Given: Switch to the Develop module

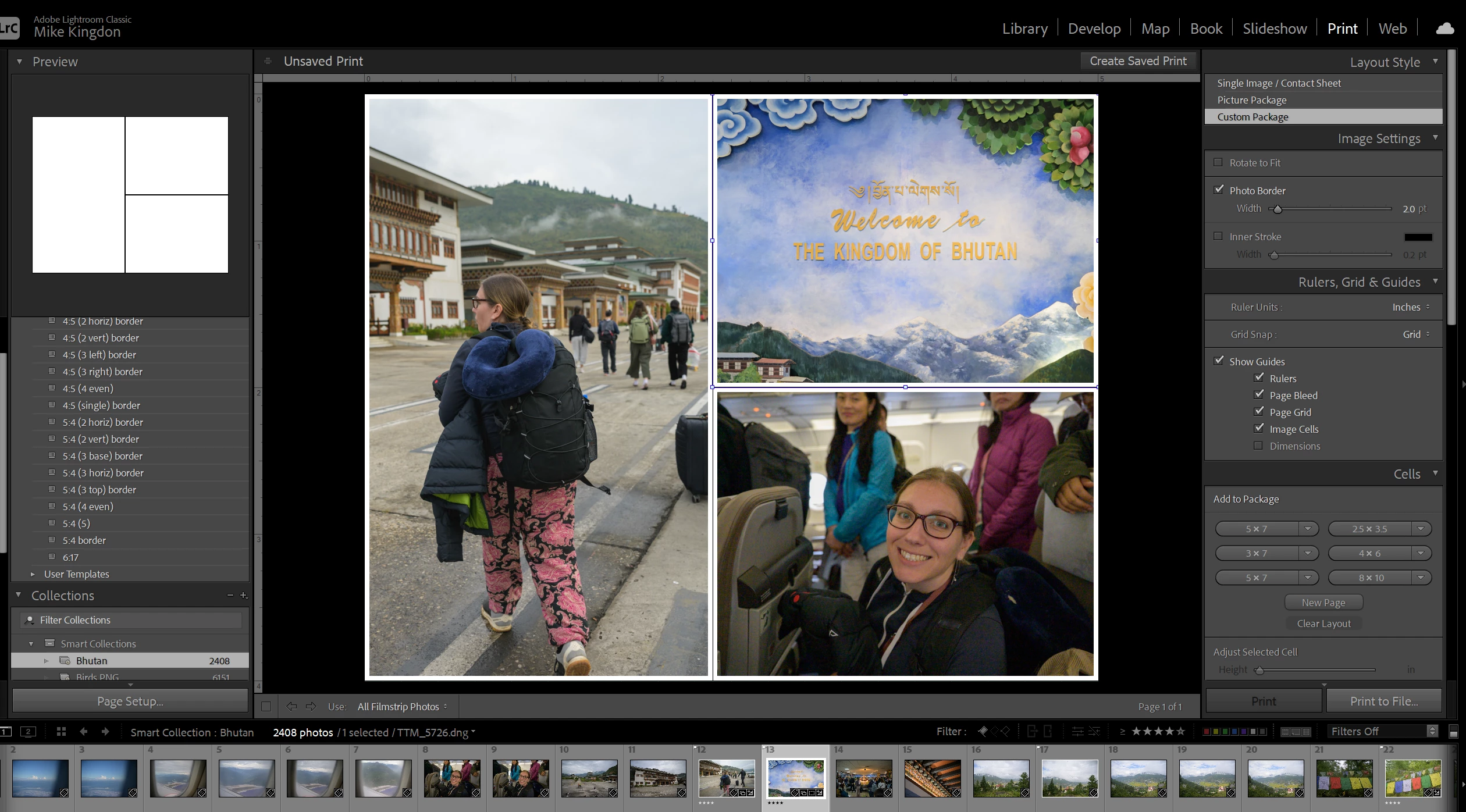Looking at the screenshot, I should click(1094, 29).
